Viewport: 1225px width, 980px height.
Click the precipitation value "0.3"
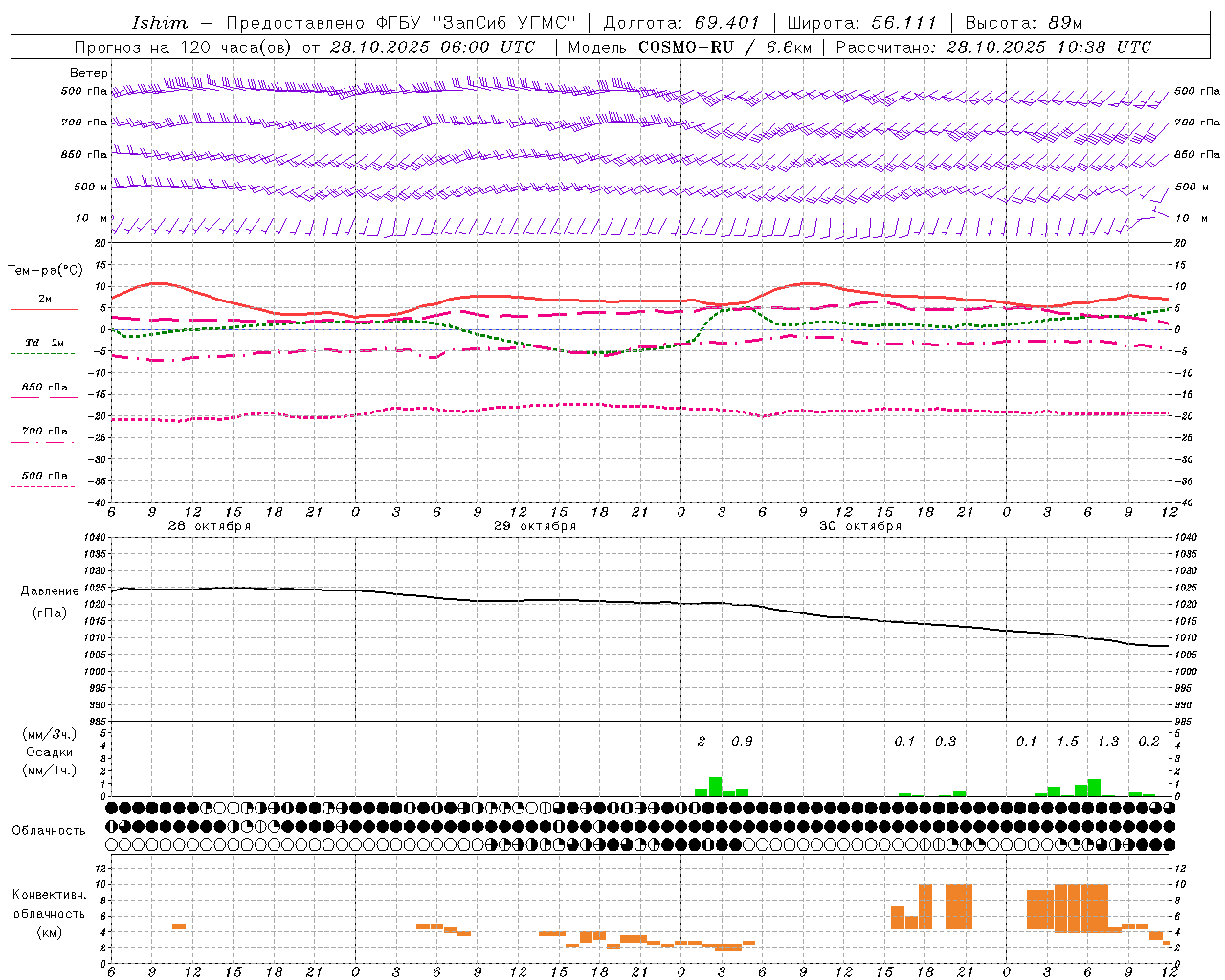pyautogui.click(x=946, y=742)
